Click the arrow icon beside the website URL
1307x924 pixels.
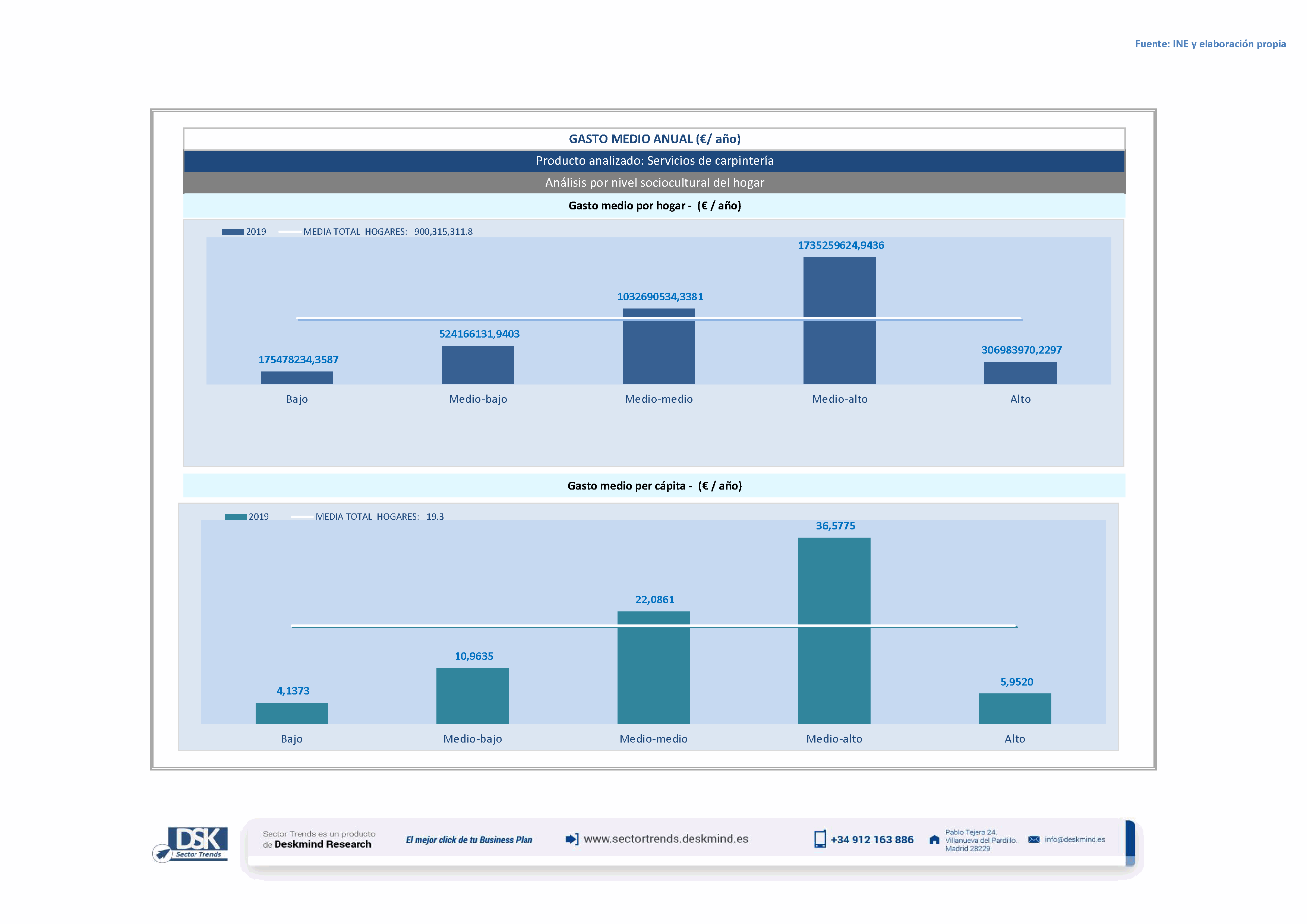coord(572,839)
